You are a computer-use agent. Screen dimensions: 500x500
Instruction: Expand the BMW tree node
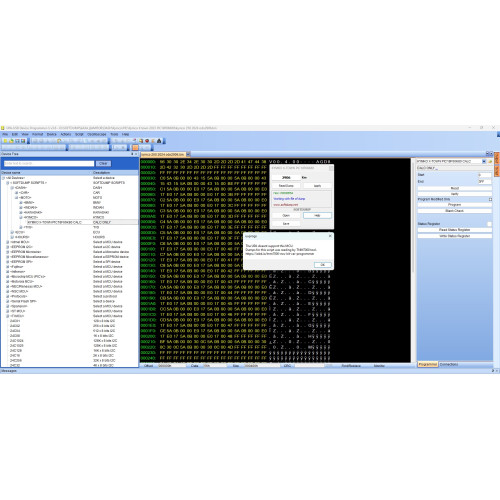[x=21, y=203]
